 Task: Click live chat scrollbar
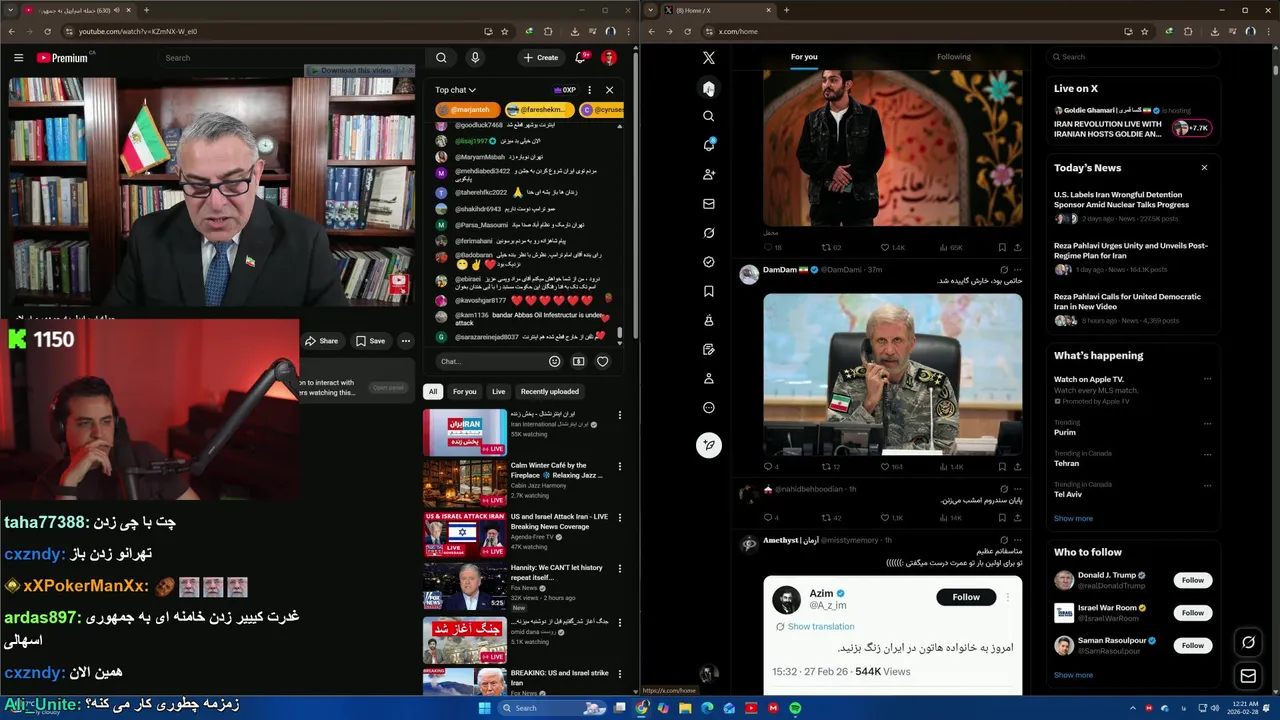point(620,333)
